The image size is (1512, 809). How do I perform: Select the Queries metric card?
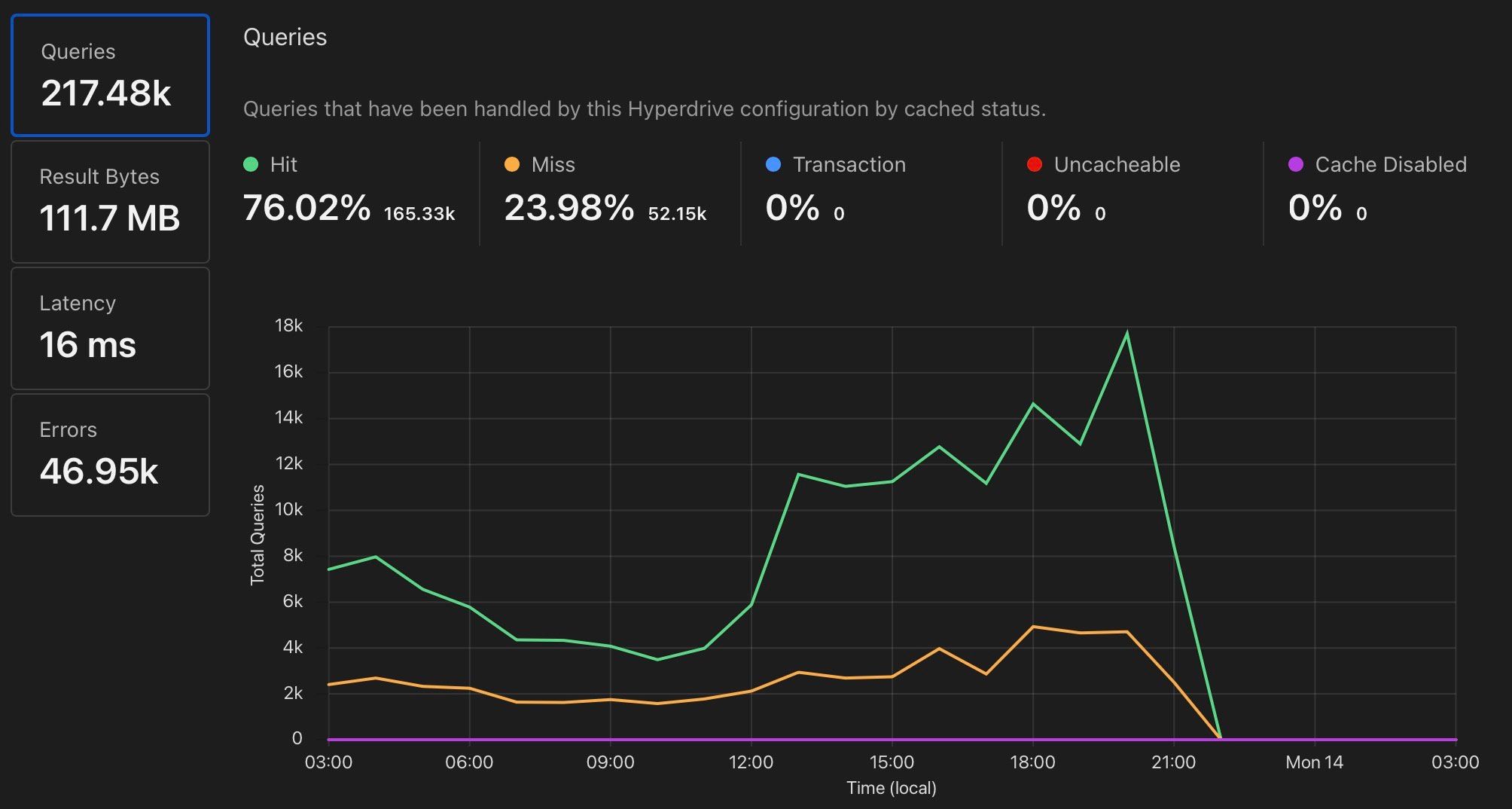coord(110,75)
